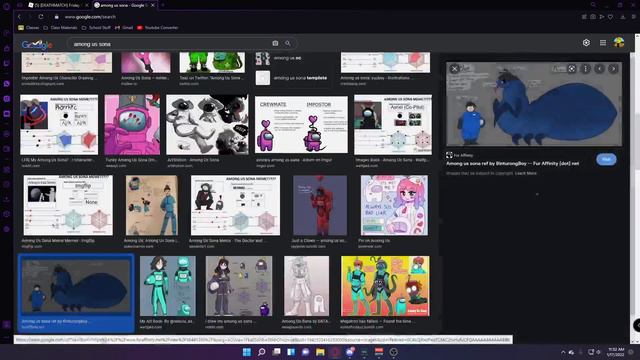The width and height of the screenshot is (640, 360).
Task: Click the Google logo
Action: tap(37, 44)
